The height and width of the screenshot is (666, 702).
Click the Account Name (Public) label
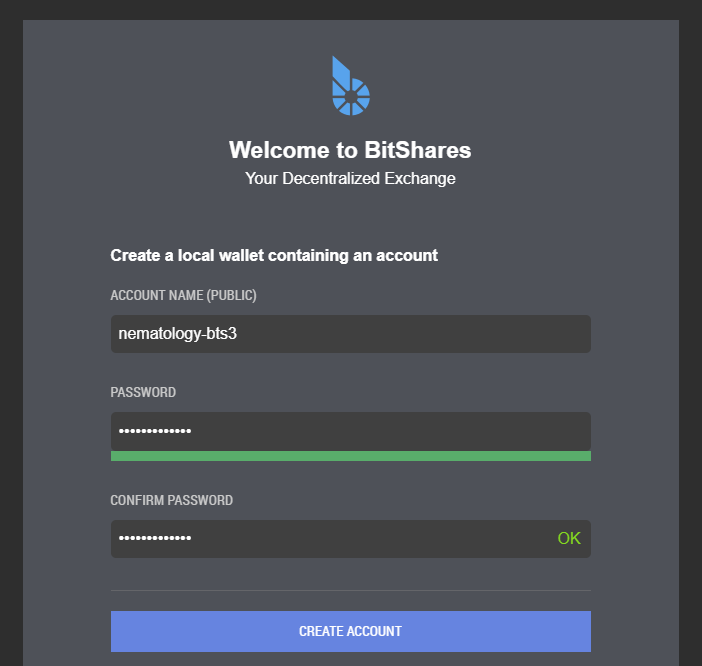coord(184,296)
